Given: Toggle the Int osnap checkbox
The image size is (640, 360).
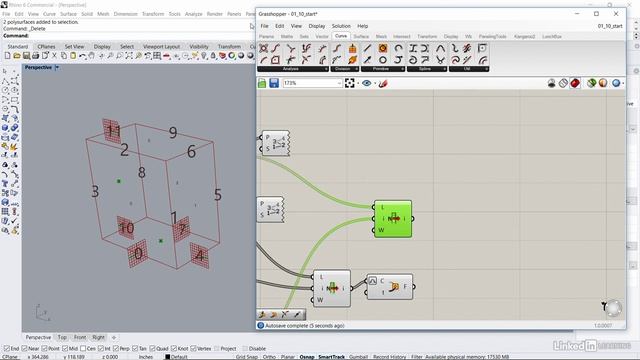Looking at the screenshot, I should 101,349.
